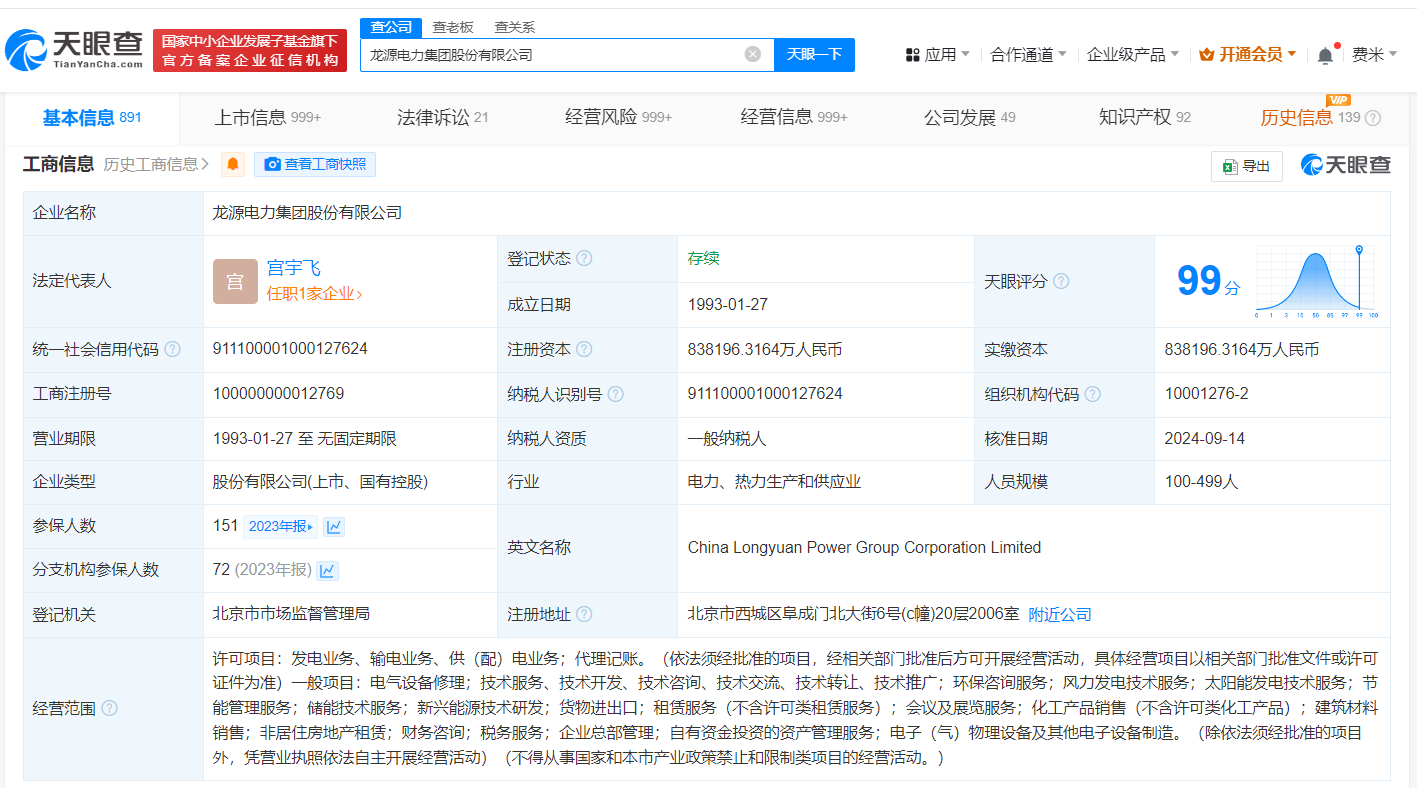Click the bell icon next to 工商信息
The image size is (1417, 788).
point(233,164)
